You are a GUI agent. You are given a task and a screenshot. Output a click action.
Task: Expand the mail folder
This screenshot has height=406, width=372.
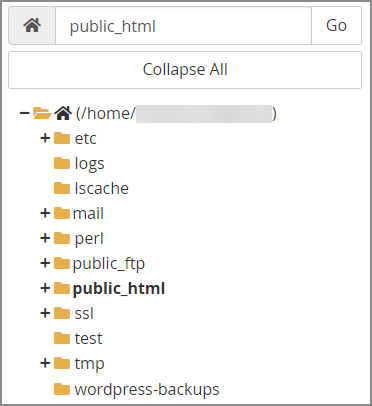click(x=45, y=213)
